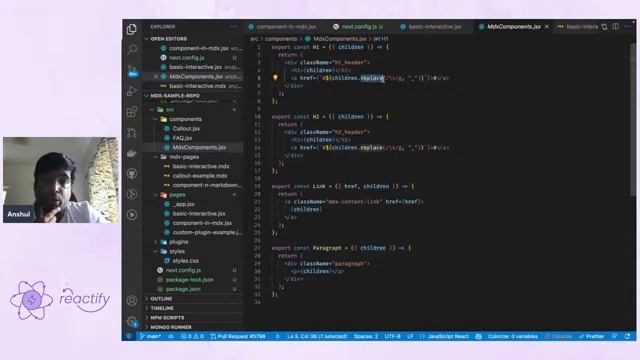This screenshot has height=360, width=640.
Task: Collapse the pages folder
Action: coord(177,195)
